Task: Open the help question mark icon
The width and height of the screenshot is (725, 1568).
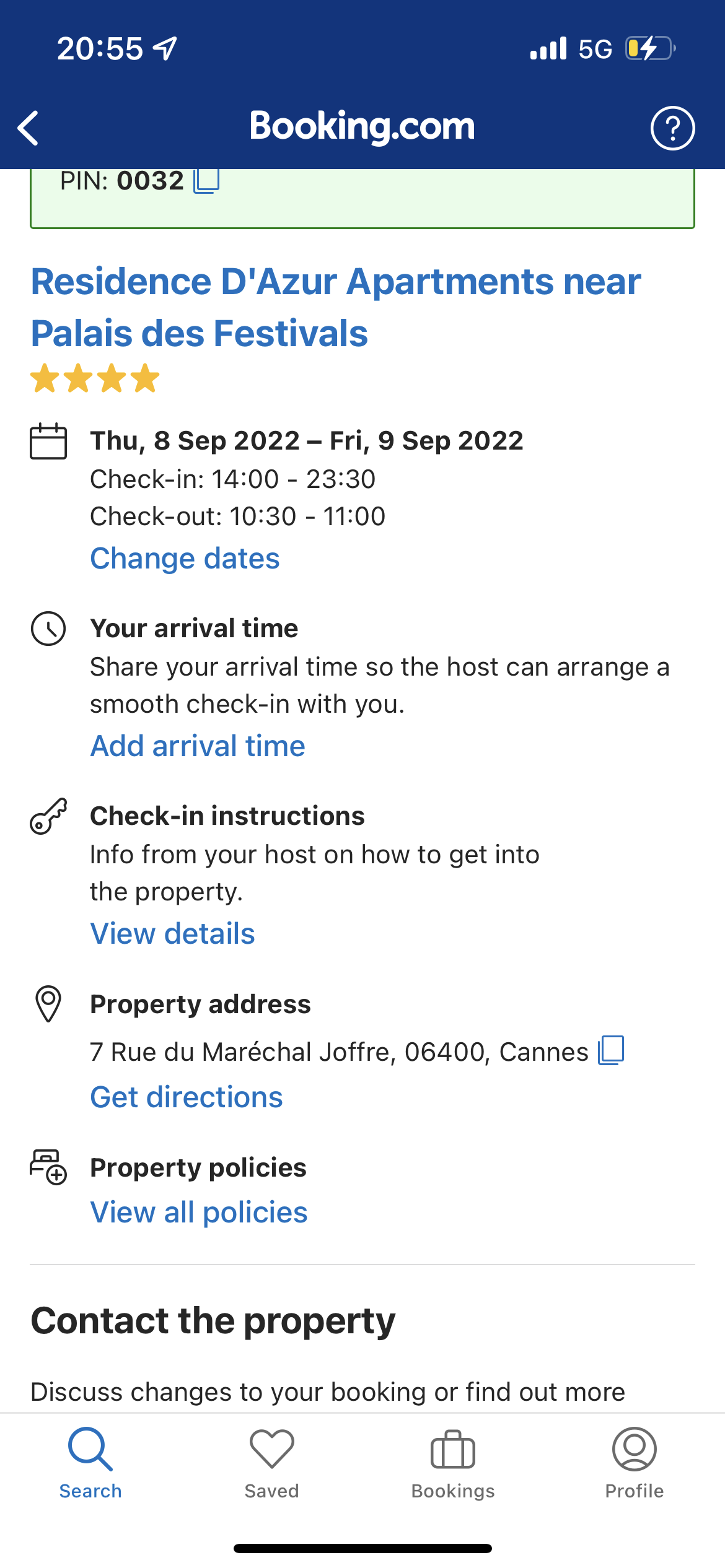Action: pos(672,128)
